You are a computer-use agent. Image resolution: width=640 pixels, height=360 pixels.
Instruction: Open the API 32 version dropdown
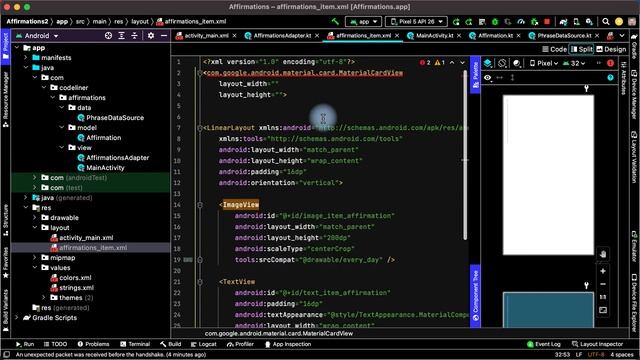[574, 63]
